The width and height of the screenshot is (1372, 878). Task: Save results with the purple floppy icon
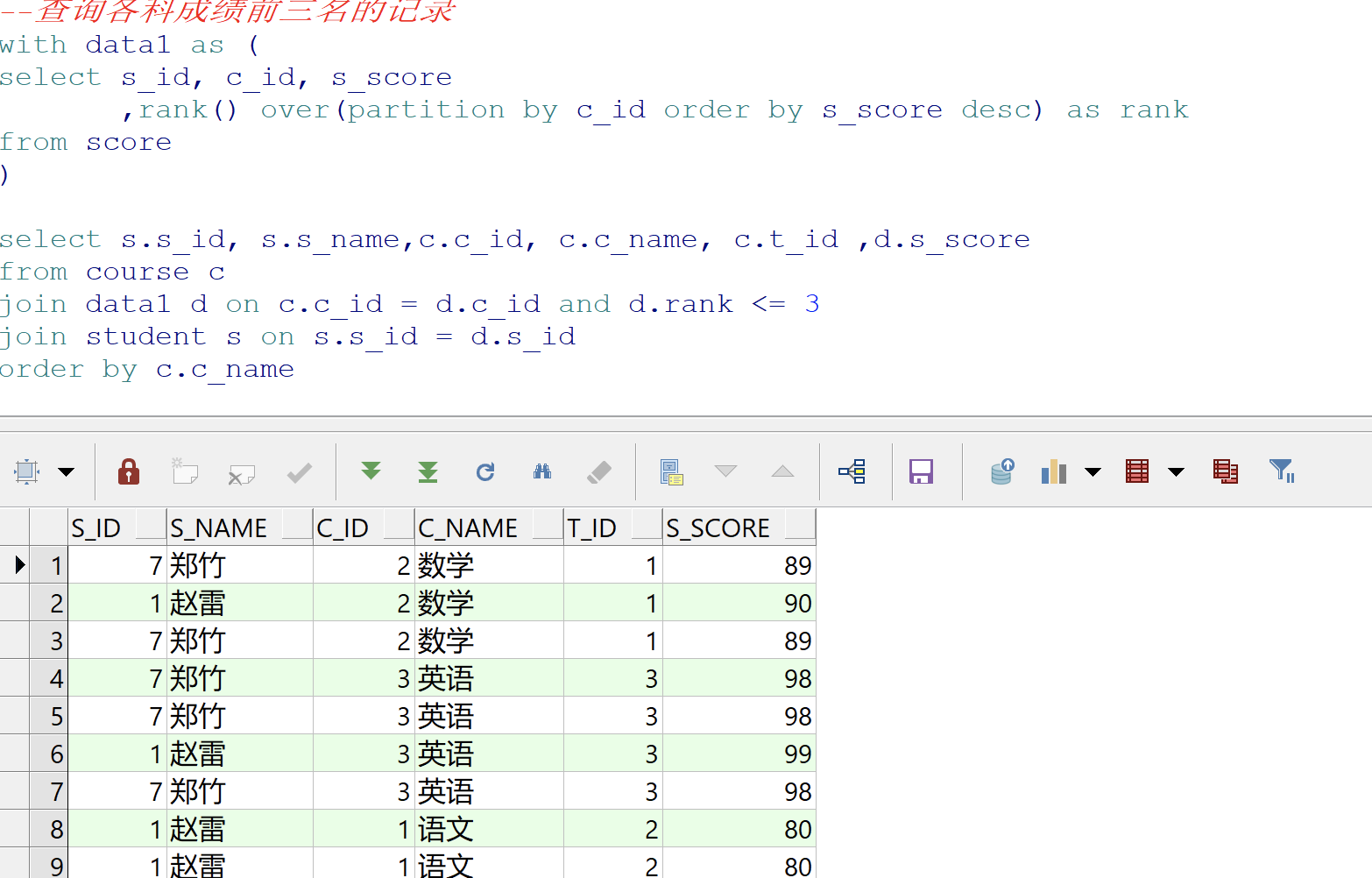pos(921,471)
